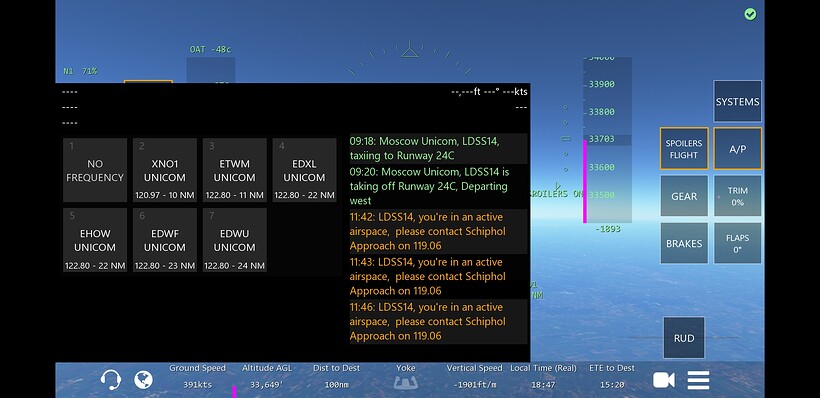Image resolution: width=820 pixels, height=398 pixels.
Task: Toggle the A/P autopilot button
Action: [x=737, y=149]
